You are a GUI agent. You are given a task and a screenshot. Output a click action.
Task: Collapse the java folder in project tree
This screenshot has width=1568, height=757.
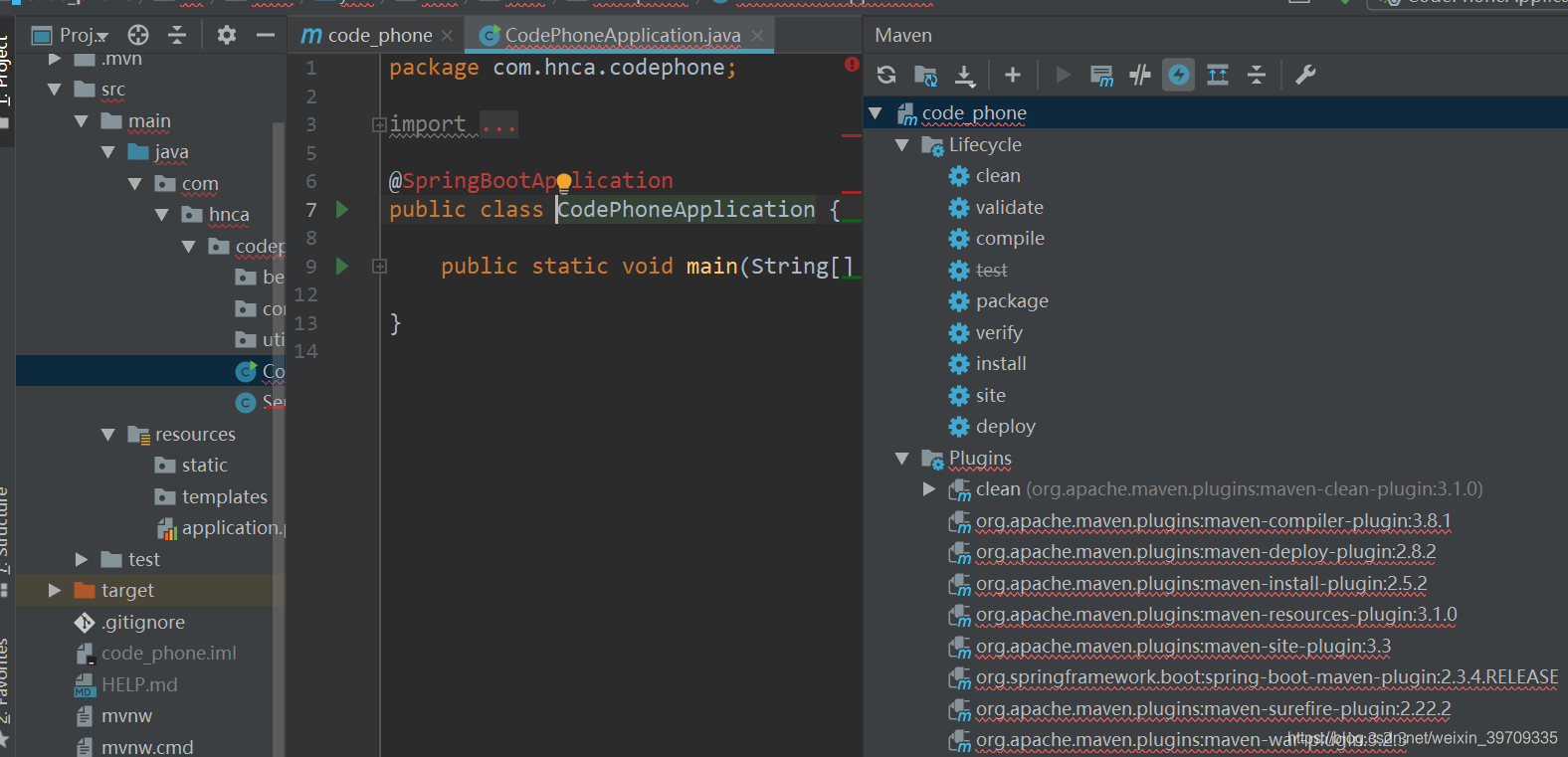point(107,152)
